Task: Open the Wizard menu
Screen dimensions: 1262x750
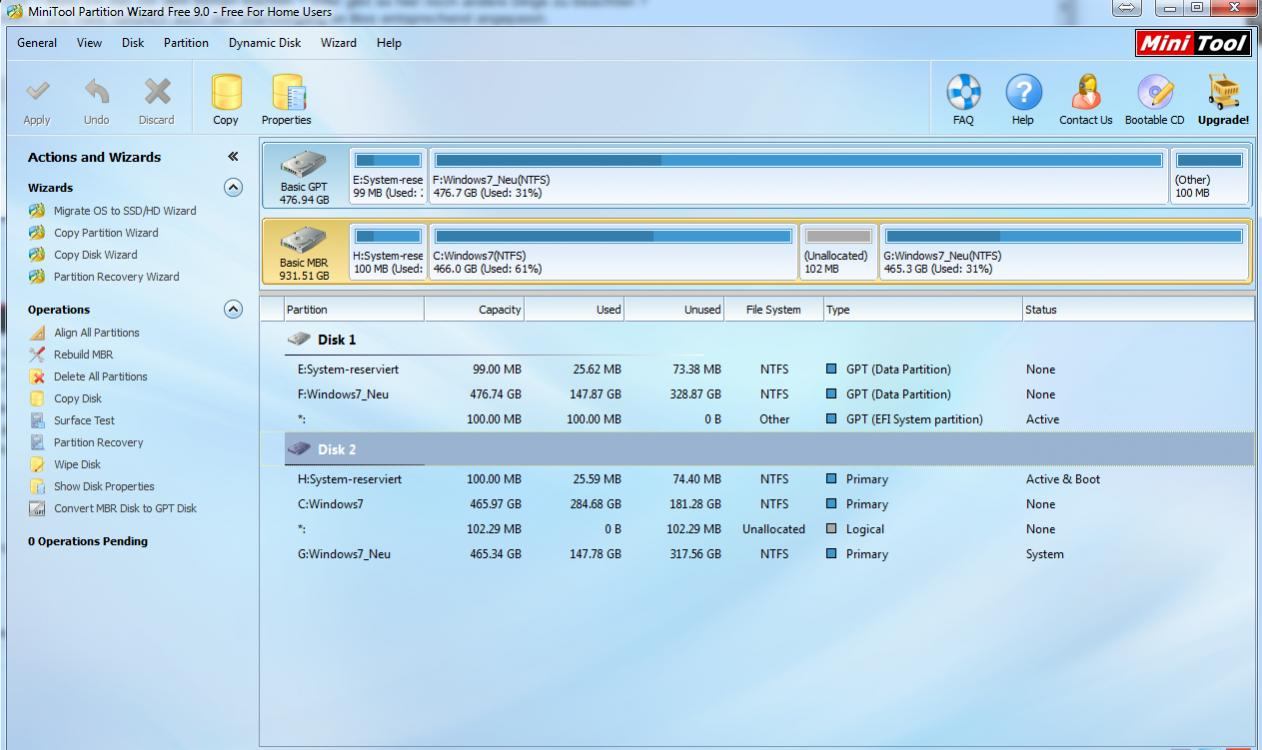Action: click(338, 43)
